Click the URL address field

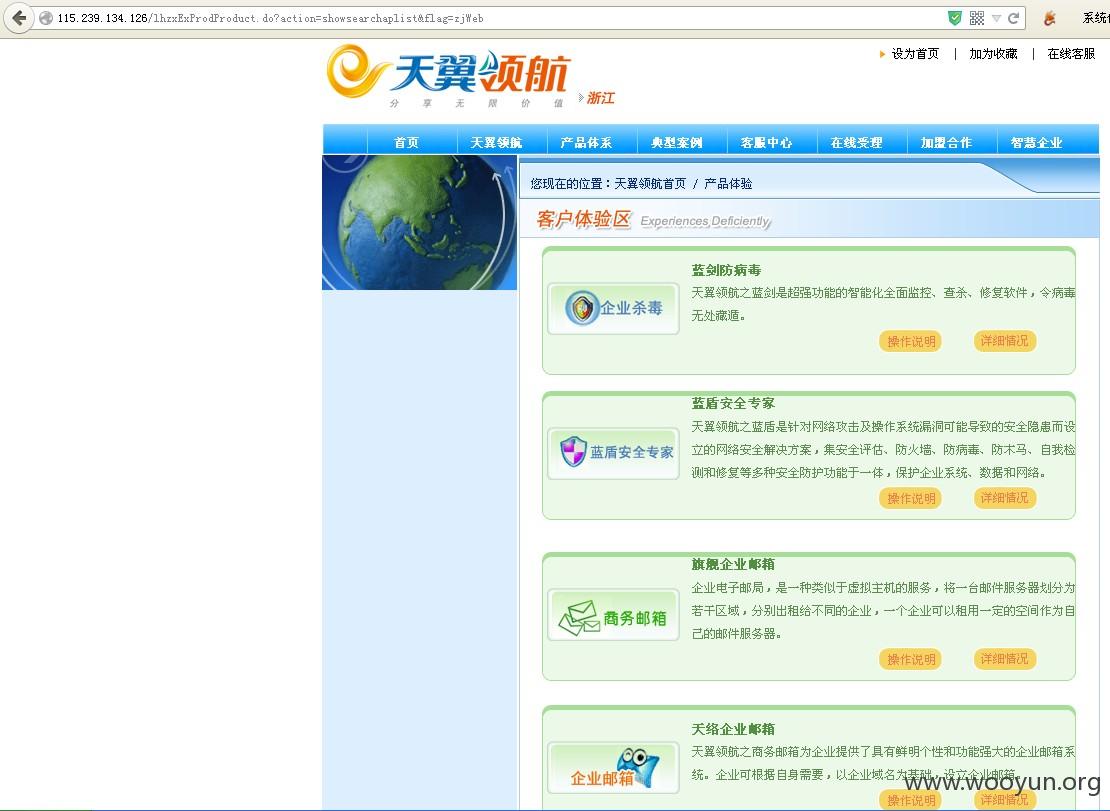point(496,18)
